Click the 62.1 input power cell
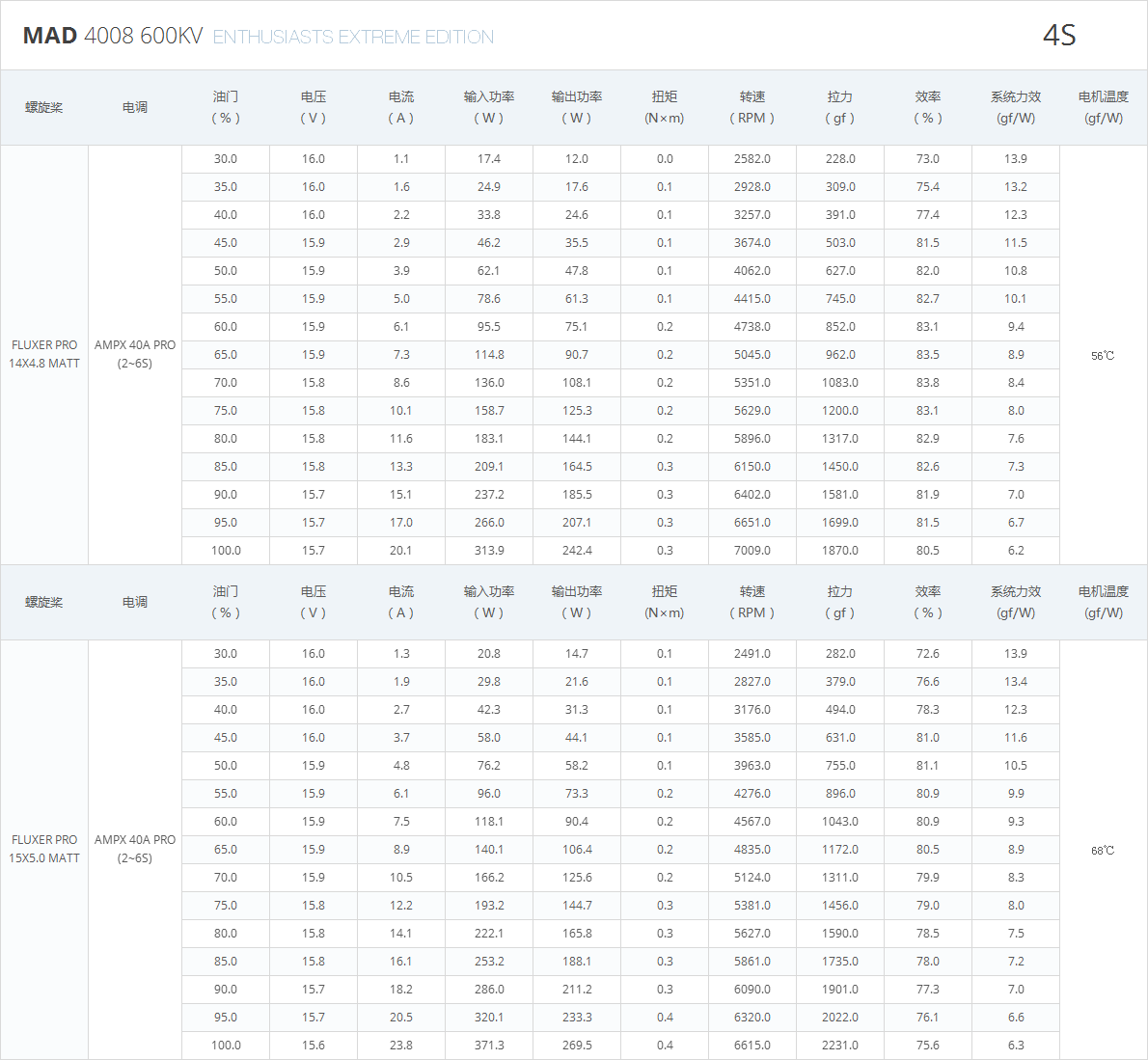This screenshot has height=1060, width=1148. 489,271
